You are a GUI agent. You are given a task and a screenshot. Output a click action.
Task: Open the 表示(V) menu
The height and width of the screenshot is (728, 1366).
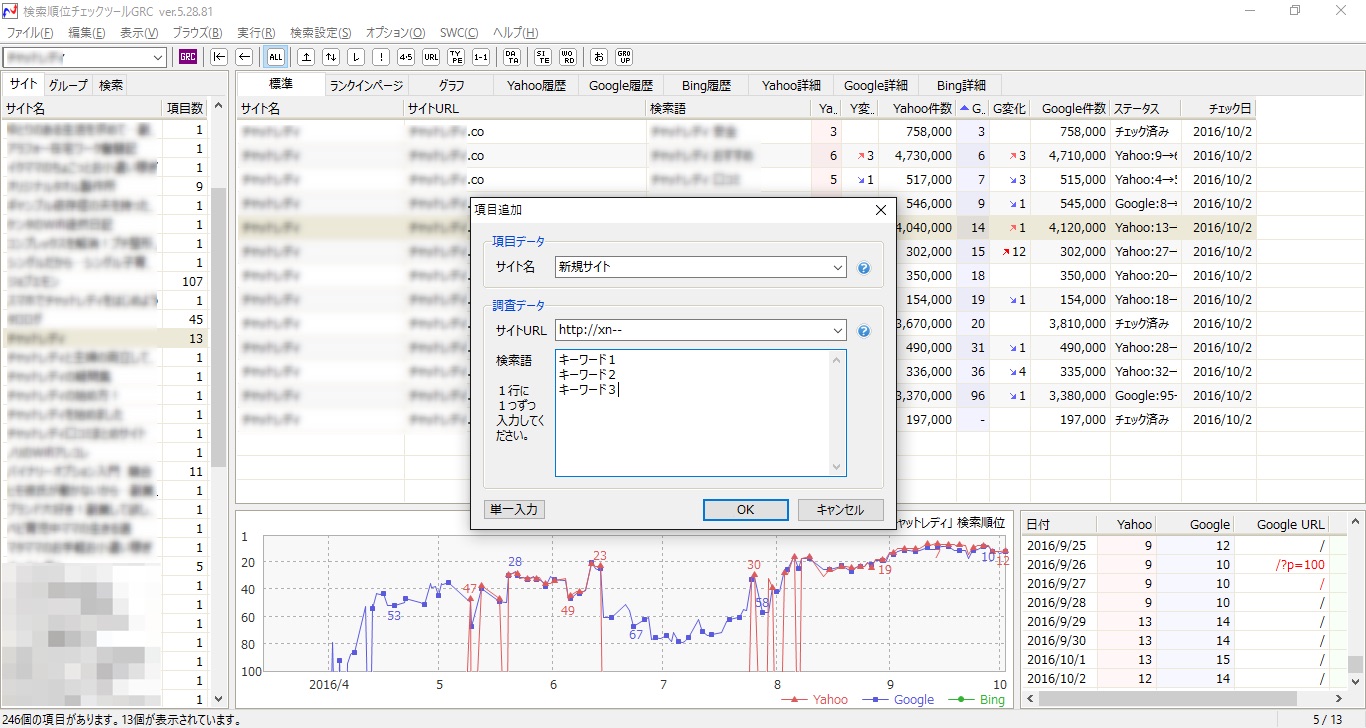tap(141, 33)
